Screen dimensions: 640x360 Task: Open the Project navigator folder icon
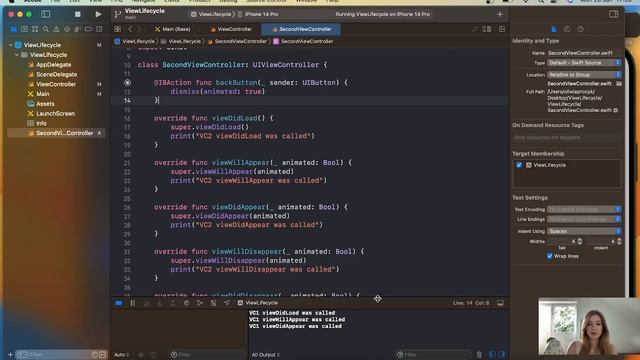coord(14,29)
